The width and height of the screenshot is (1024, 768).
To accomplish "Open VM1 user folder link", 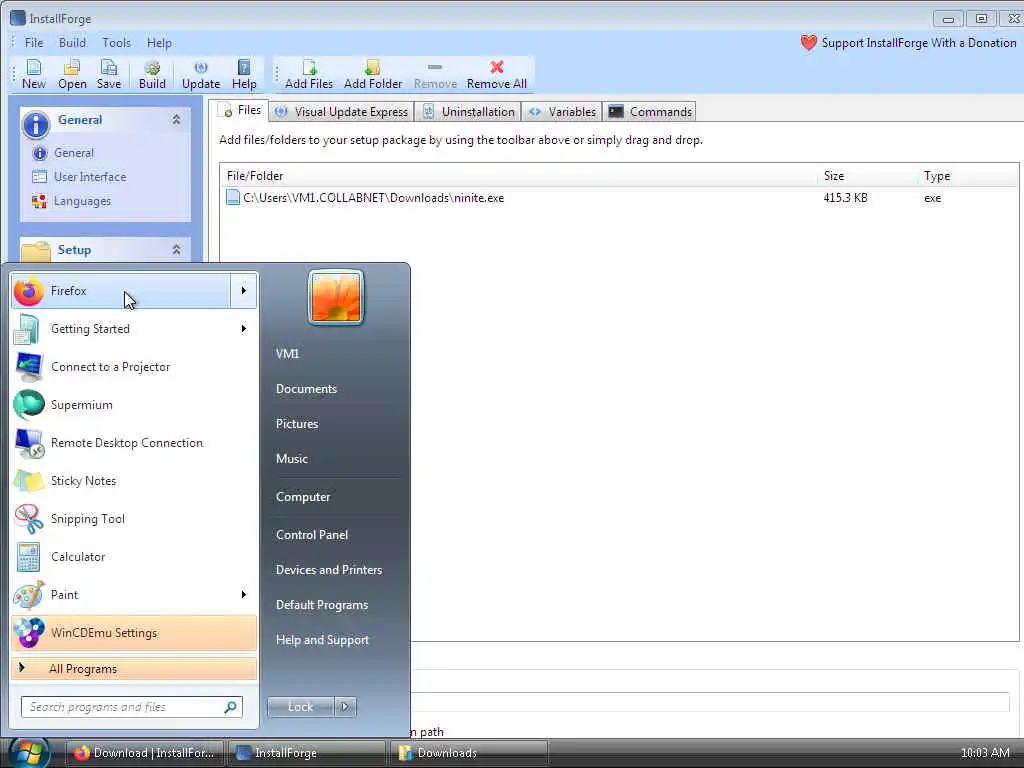I will coord(287,354).
